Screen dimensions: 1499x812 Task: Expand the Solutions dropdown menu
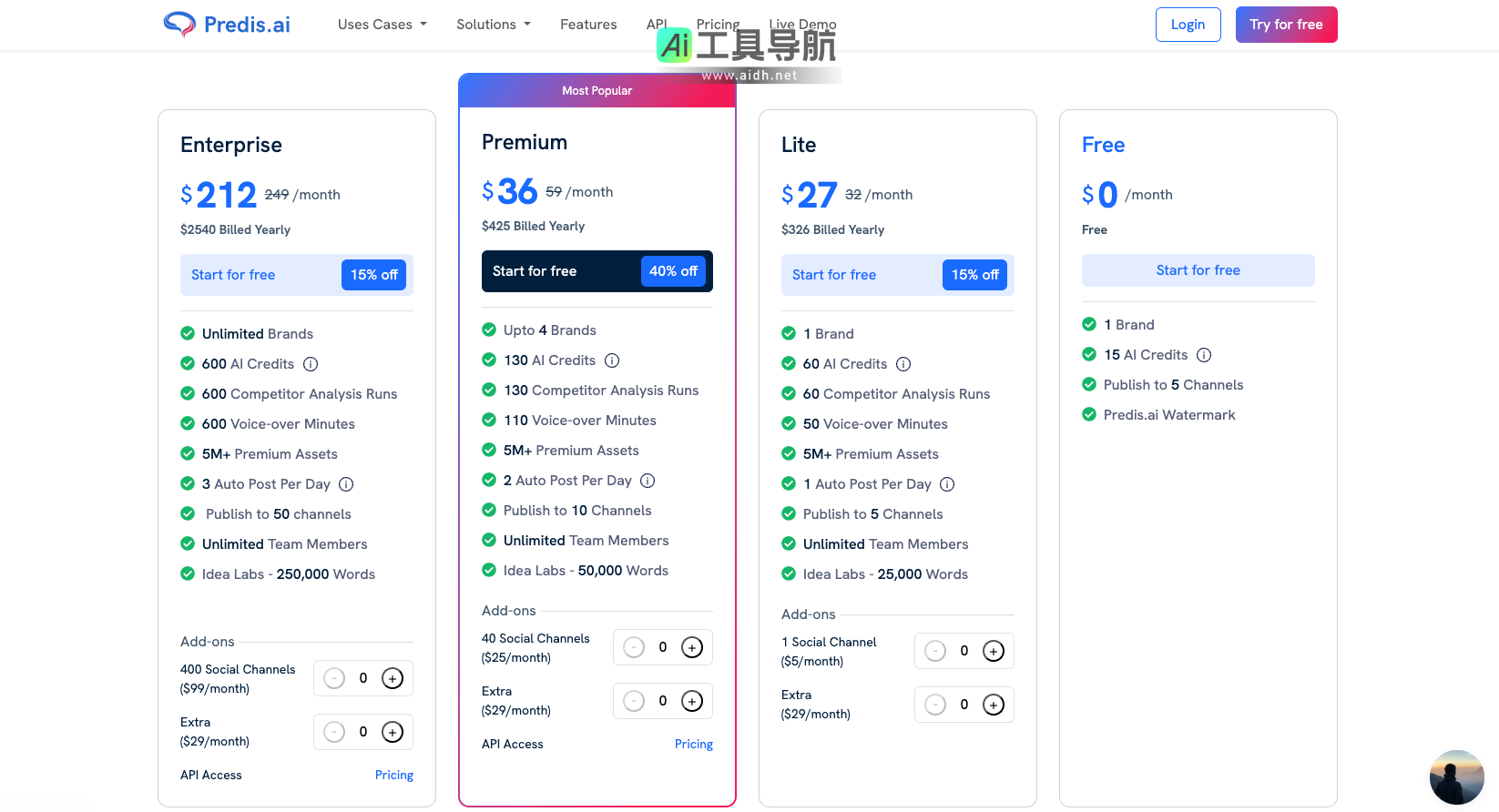(x=493, y=25)
